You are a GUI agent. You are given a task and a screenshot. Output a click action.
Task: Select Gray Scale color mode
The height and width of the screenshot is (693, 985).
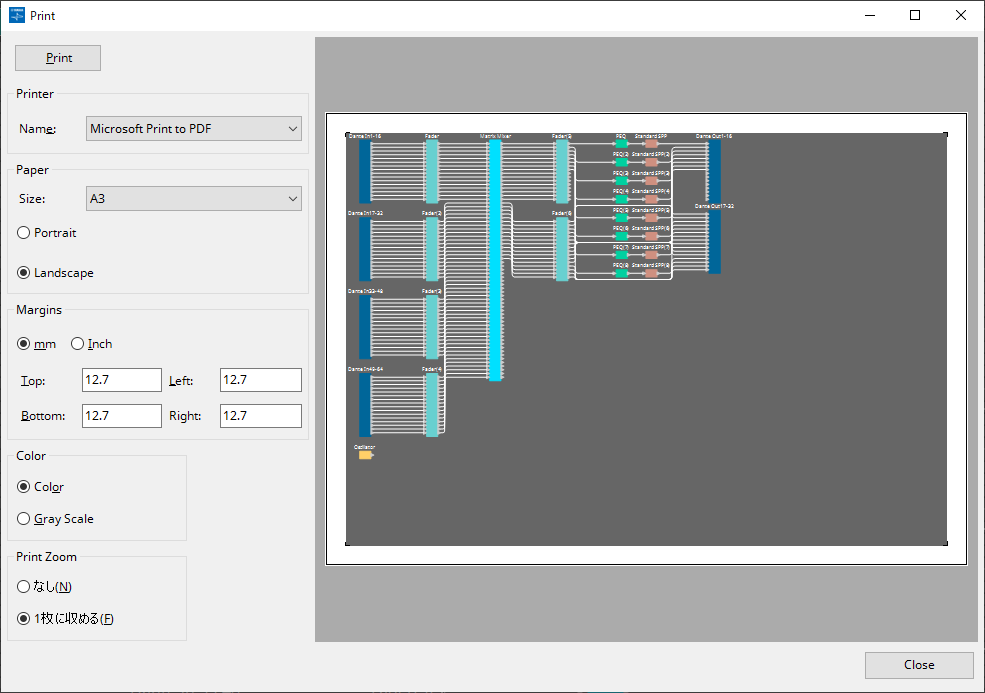coord(24,519)
